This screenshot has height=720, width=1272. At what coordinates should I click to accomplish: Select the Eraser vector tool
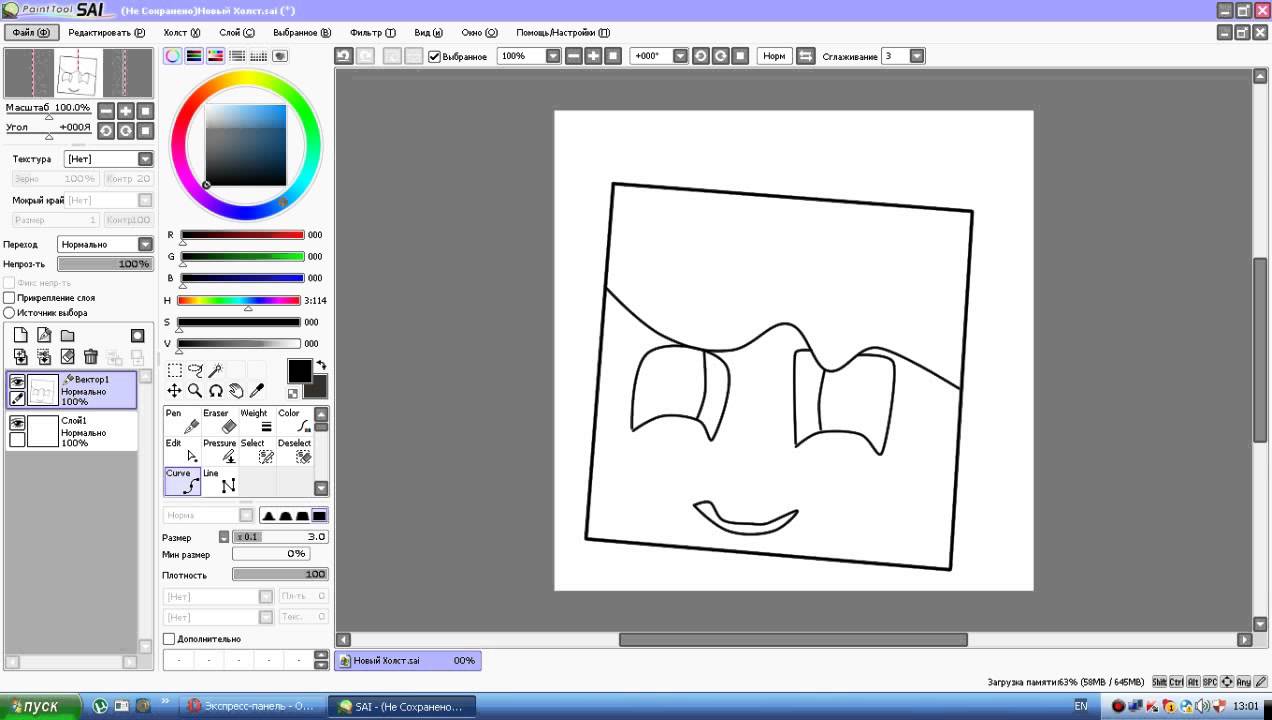pyautogui.click(x=220, y=421)
